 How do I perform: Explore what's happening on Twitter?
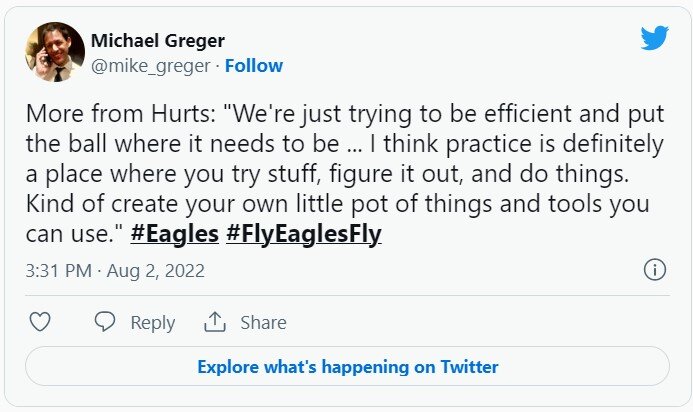(347, 366)
